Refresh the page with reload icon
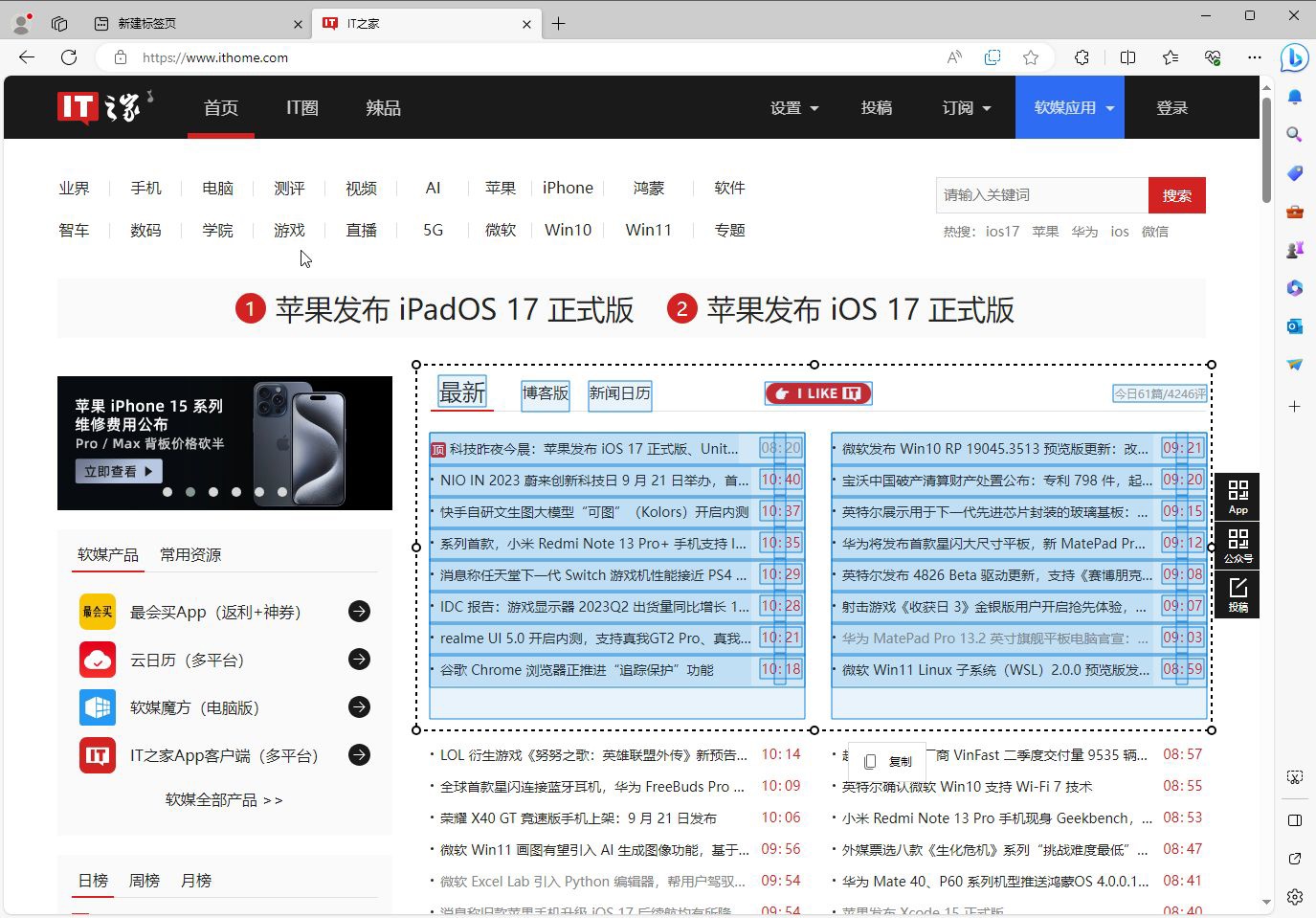Image resolution: width=1316 pixels, height=918 pixels. coord(69,57)
